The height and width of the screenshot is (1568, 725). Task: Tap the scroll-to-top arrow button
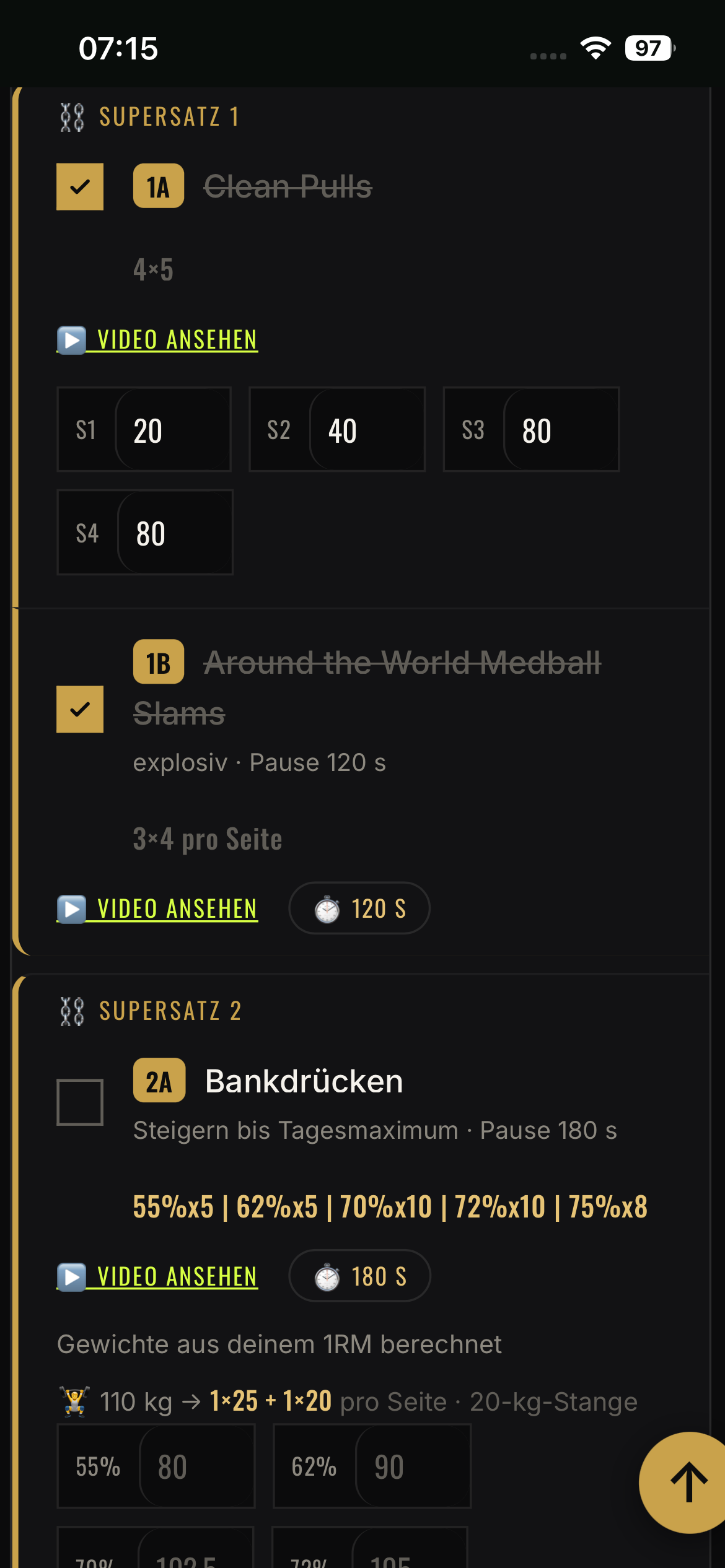click(687, 1482)
